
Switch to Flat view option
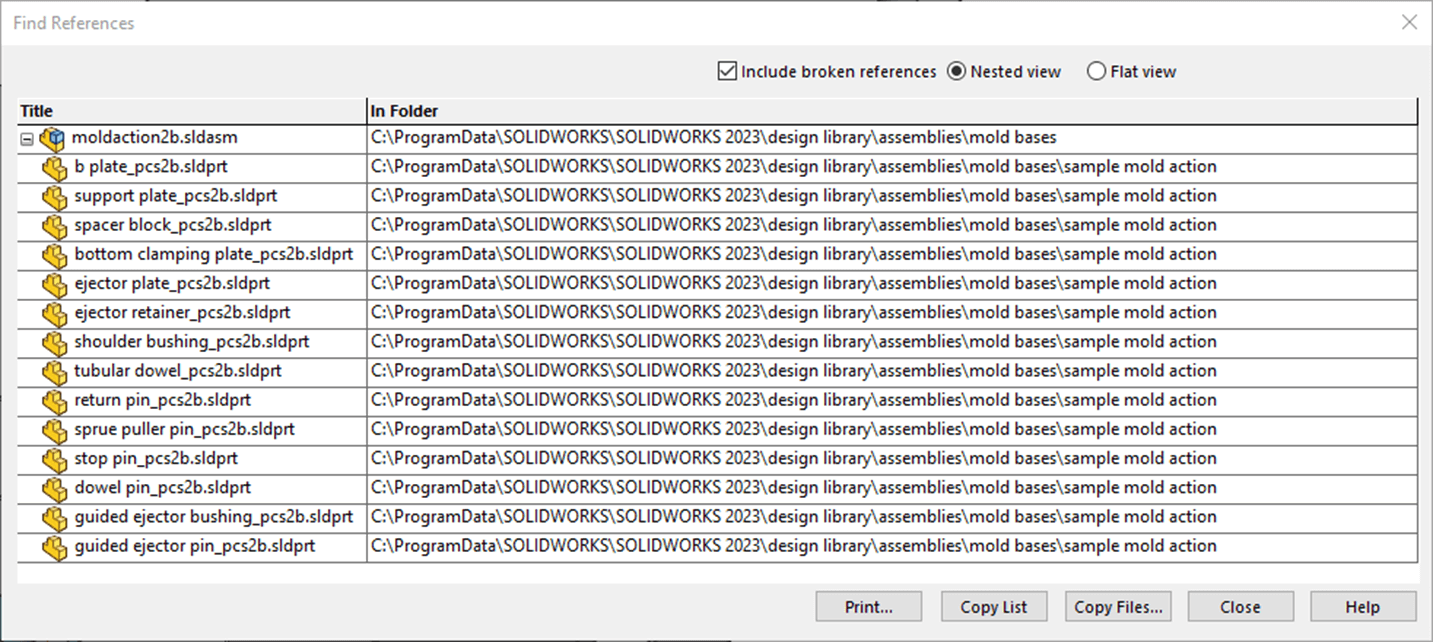[x=1096, y=72]
